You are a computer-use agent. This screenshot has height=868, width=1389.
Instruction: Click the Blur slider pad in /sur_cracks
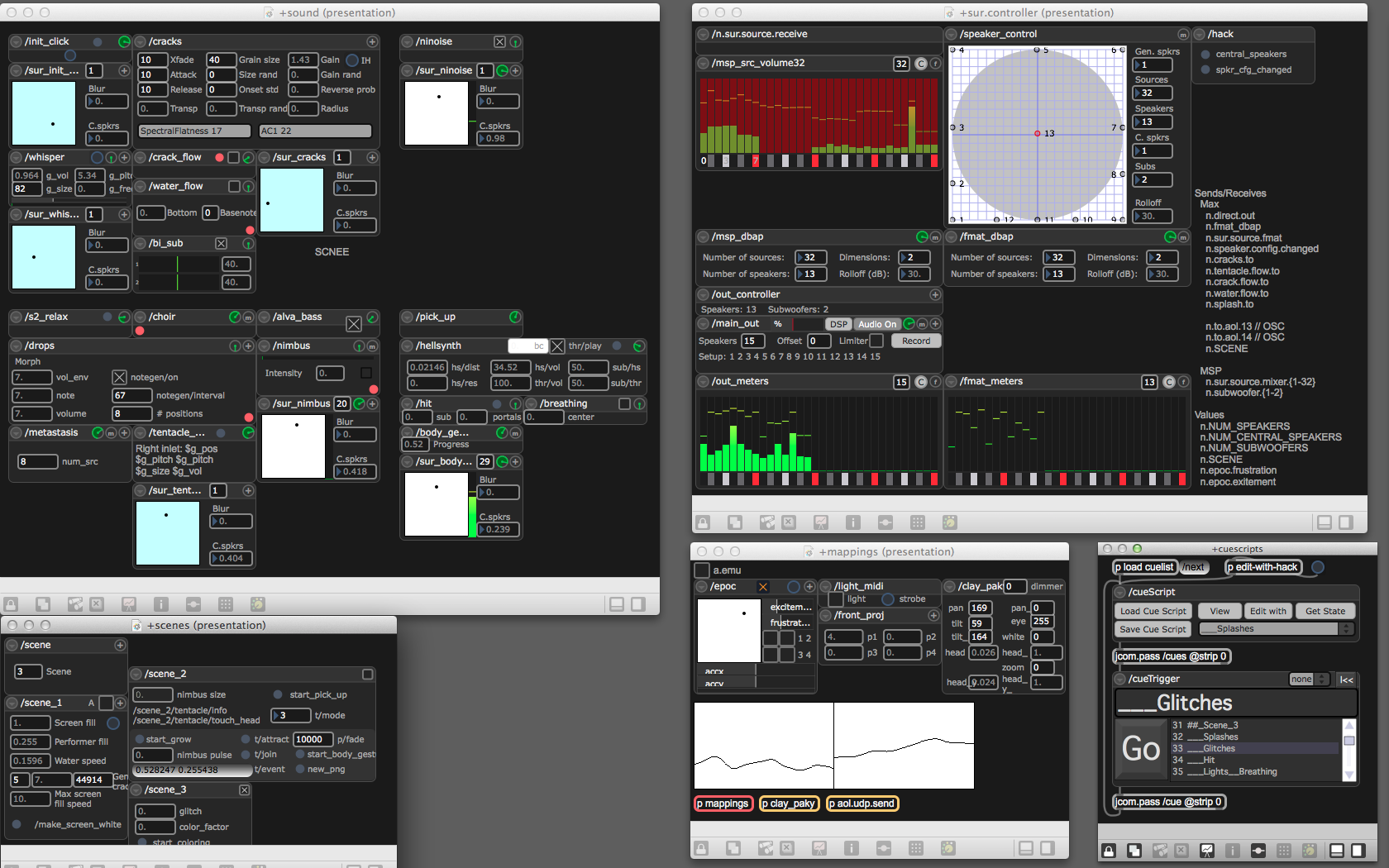[292, 201]
